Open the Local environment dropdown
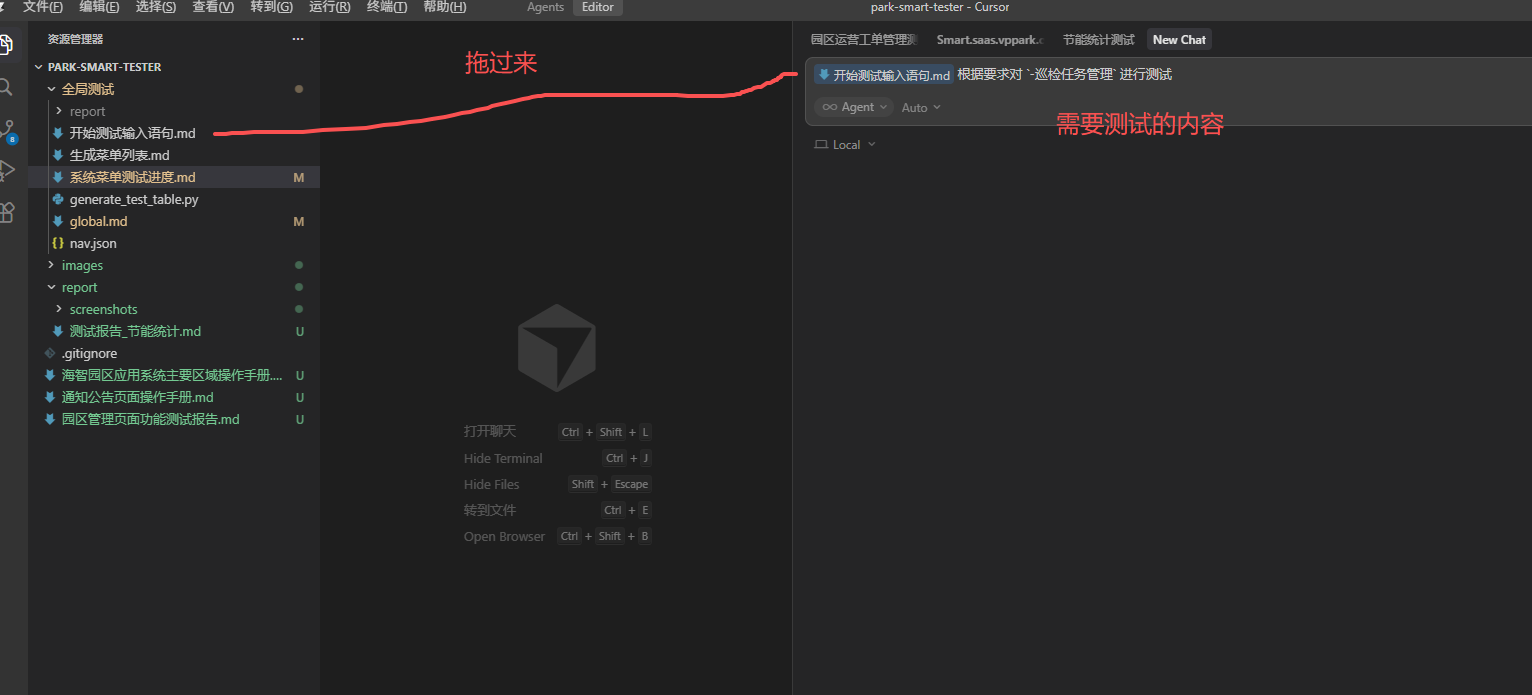 coord(846,145)
